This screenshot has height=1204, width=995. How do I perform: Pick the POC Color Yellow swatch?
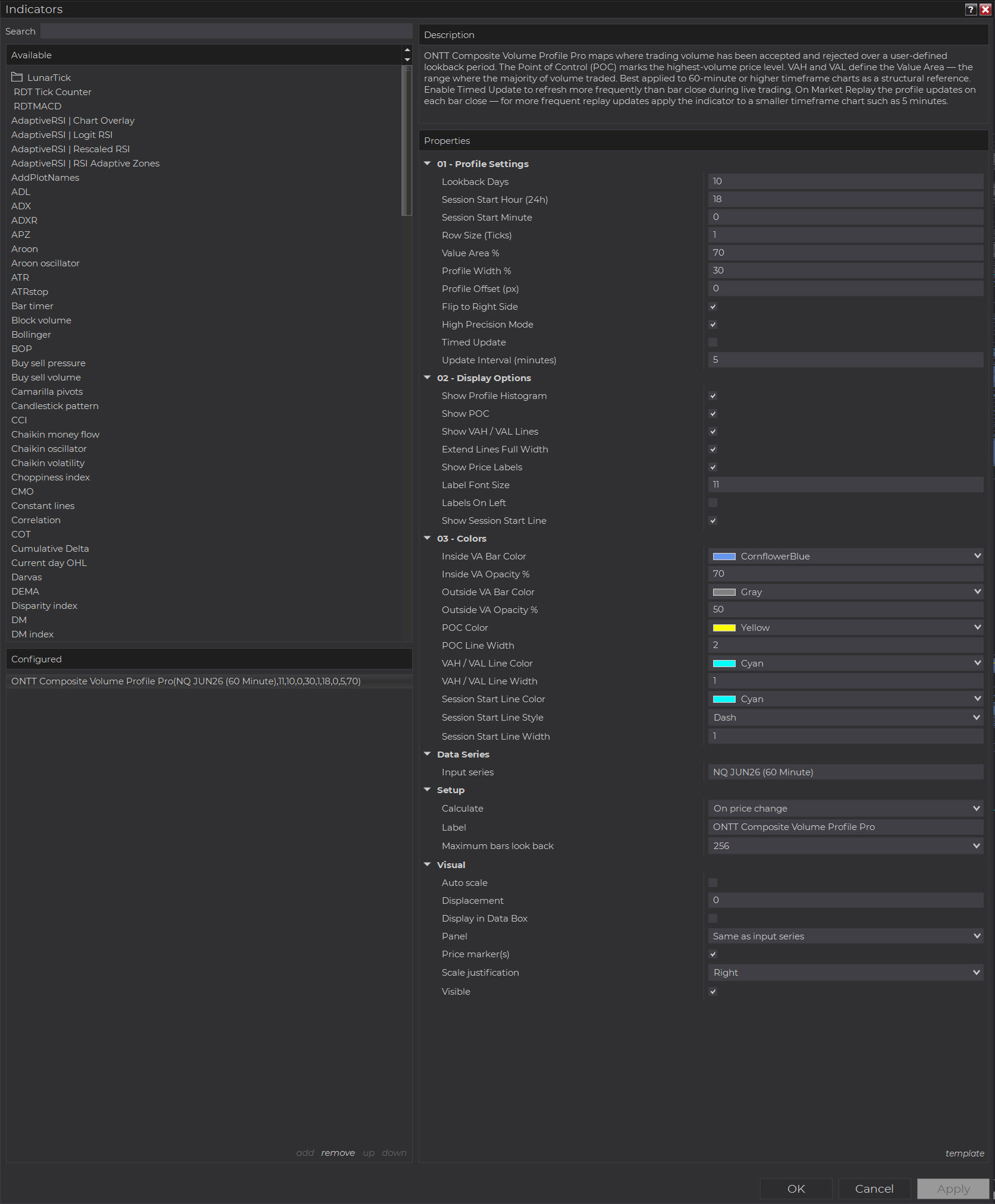pyautogui.click(x=724, y=628)
